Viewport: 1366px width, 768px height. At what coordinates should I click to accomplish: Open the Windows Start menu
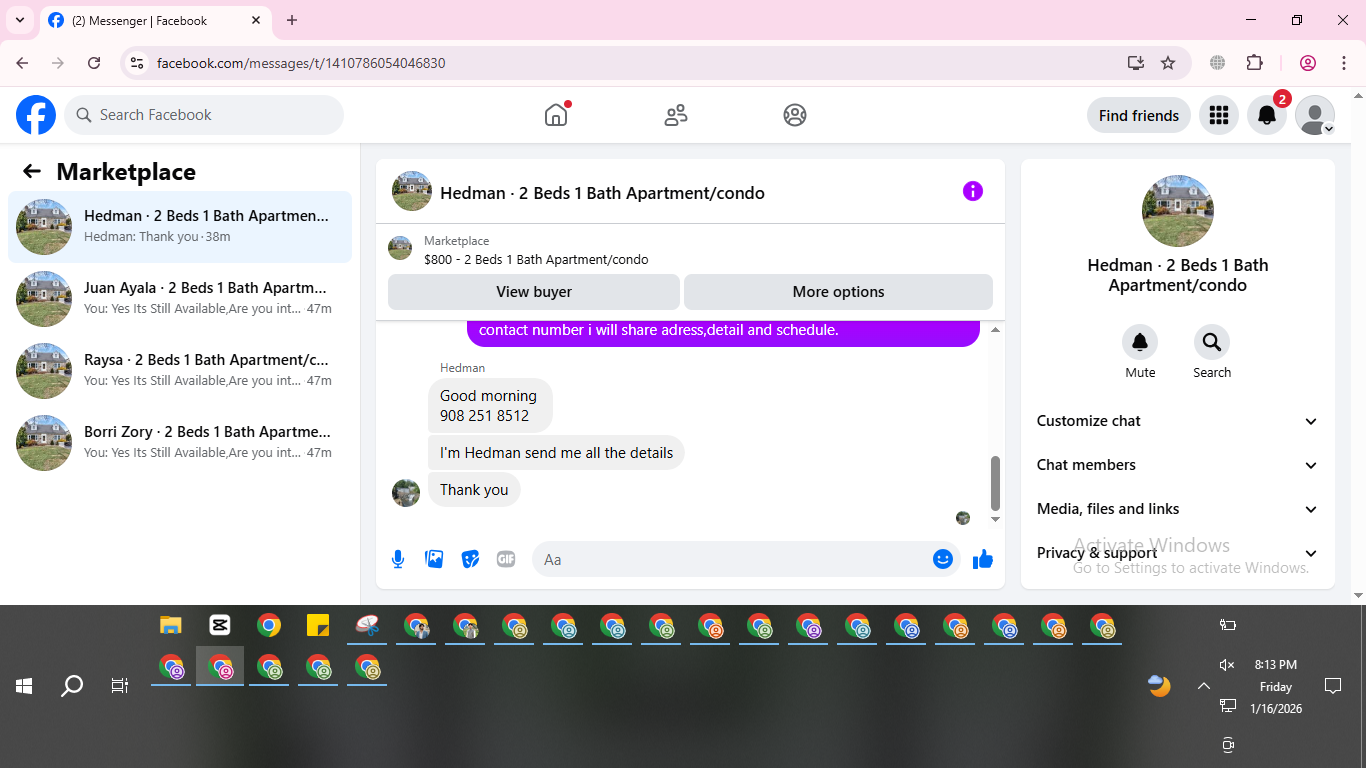click(24, 686)
